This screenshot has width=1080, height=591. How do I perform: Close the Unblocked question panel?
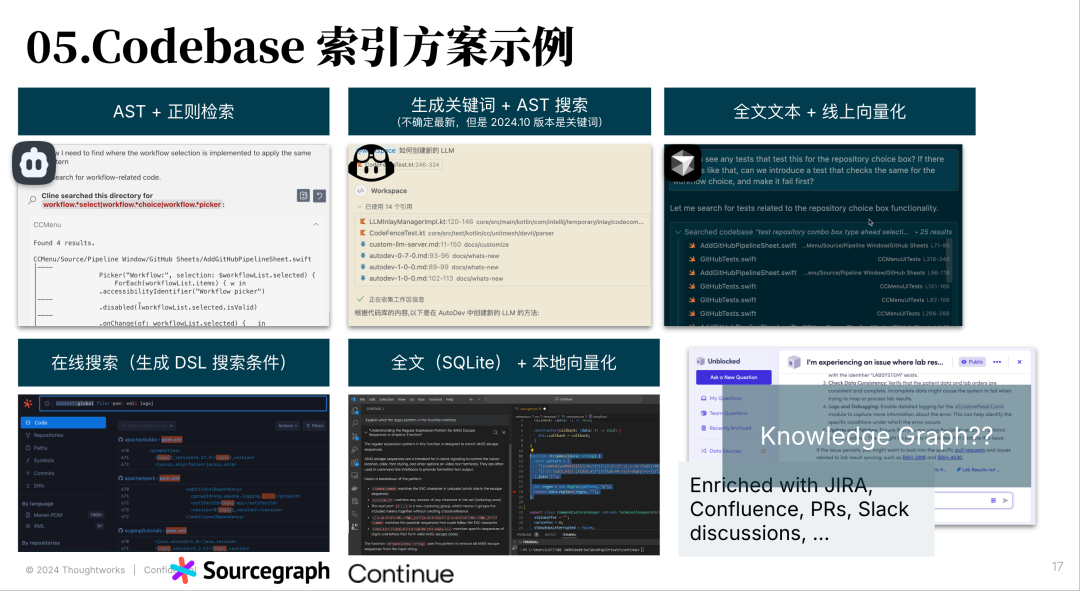(1019, 362)
